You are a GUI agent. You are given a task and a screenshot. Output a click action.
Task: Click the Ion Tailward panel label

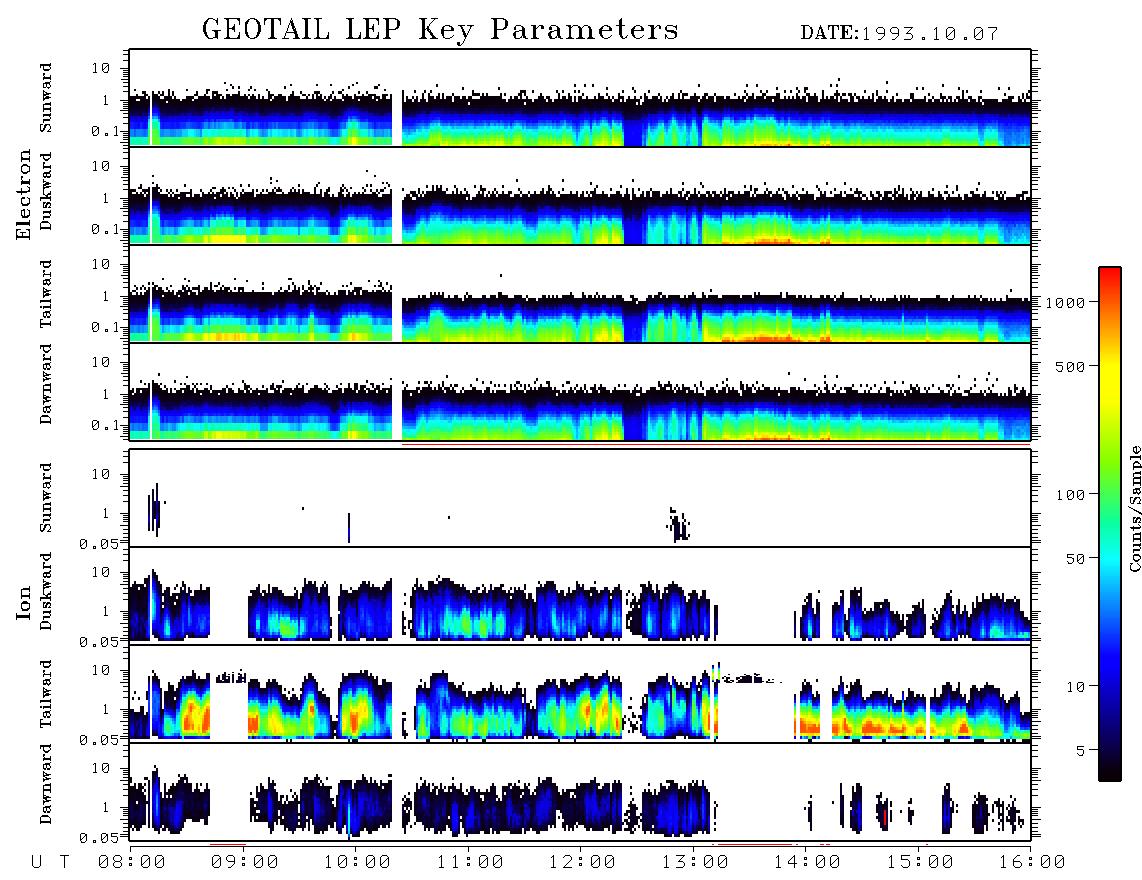46,694
